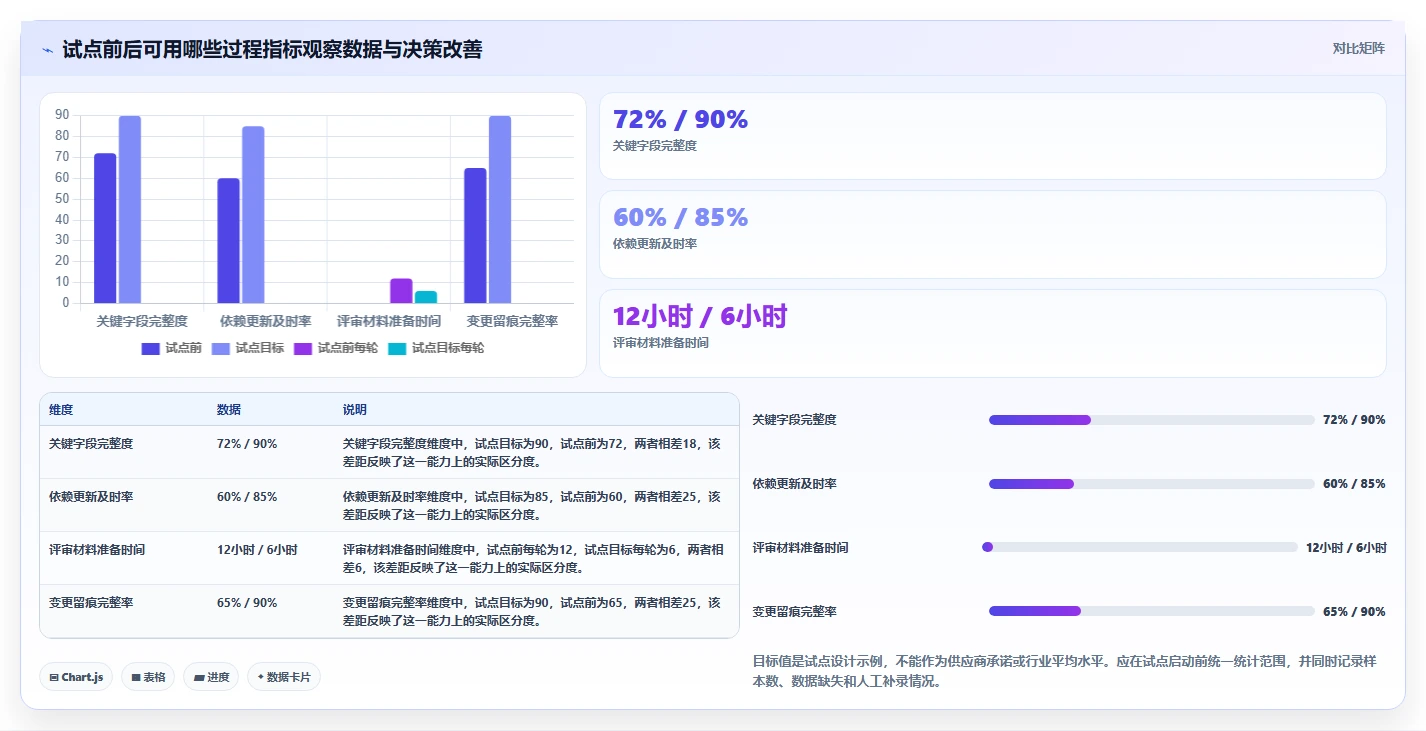Click the footnote beginning 目标值是试点设计示例

1065,671
